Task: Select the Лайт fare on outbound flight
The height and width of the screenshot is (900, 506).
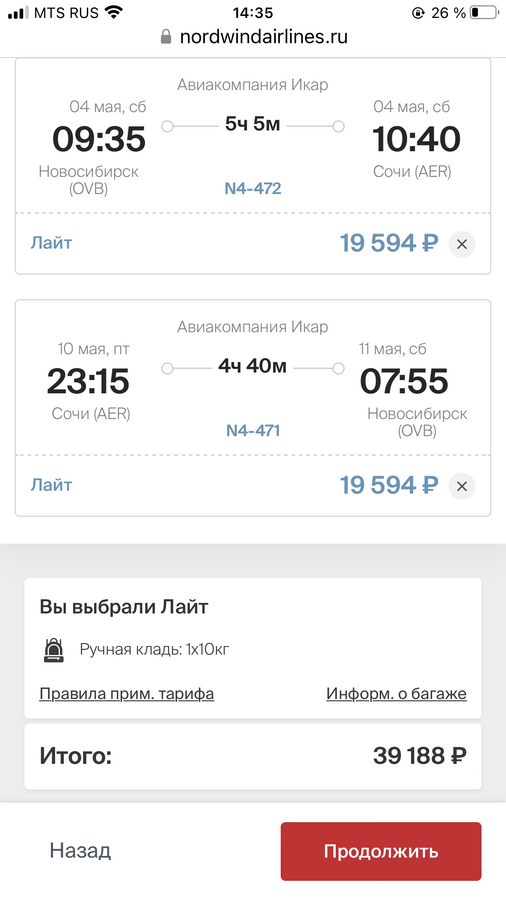Action: [52, 243]
